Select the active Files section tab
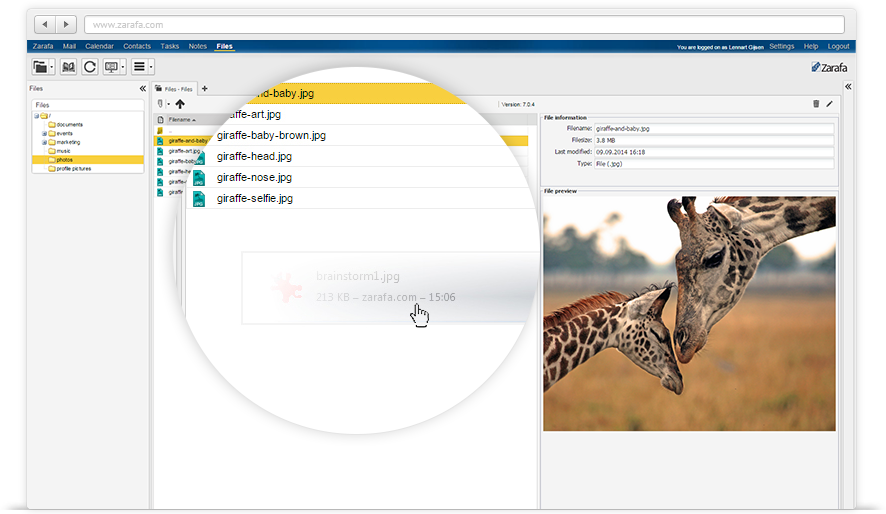Viewport: 886px width, 514px height. (224, 46)
